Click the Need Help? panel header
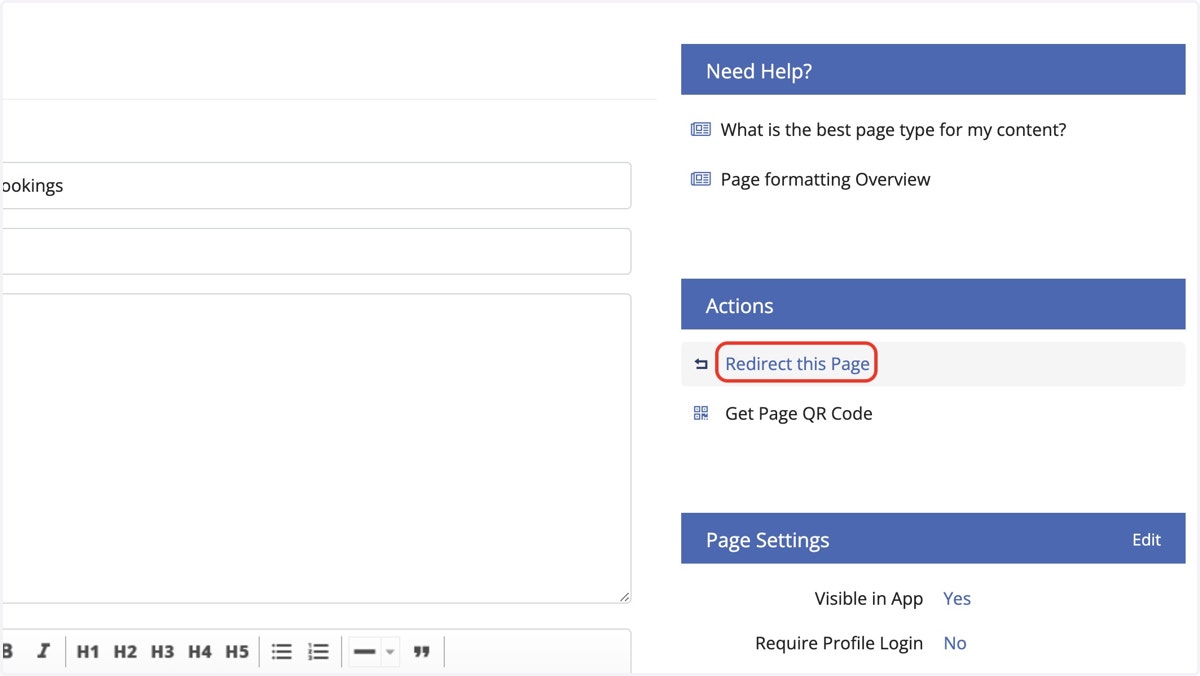Viewport: 1200px width, 676px height. click(x=933, y=69)
